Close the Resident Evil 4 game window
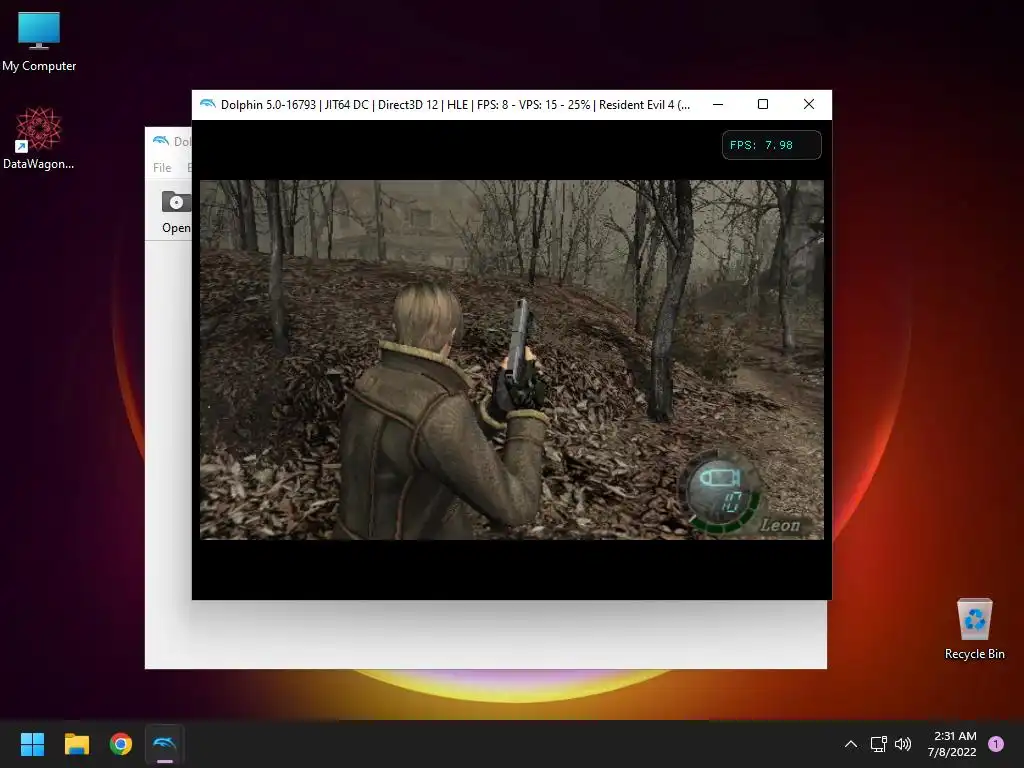The width and height of the screenshot is (1024, 768). 808,104
